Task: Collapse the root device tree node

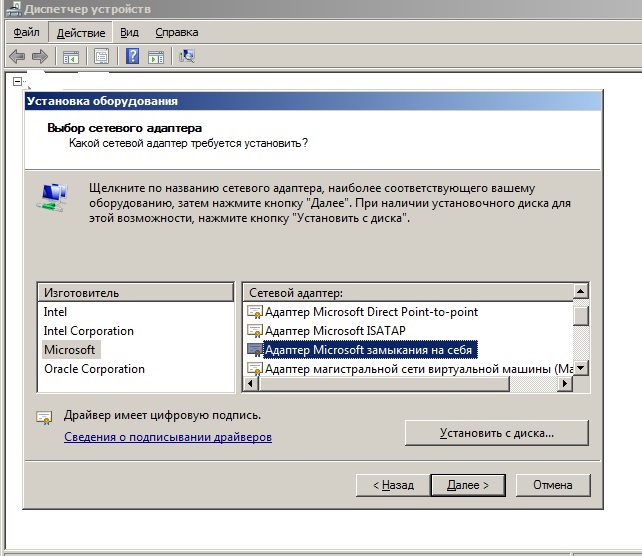Action: click(x=17, y=82)
